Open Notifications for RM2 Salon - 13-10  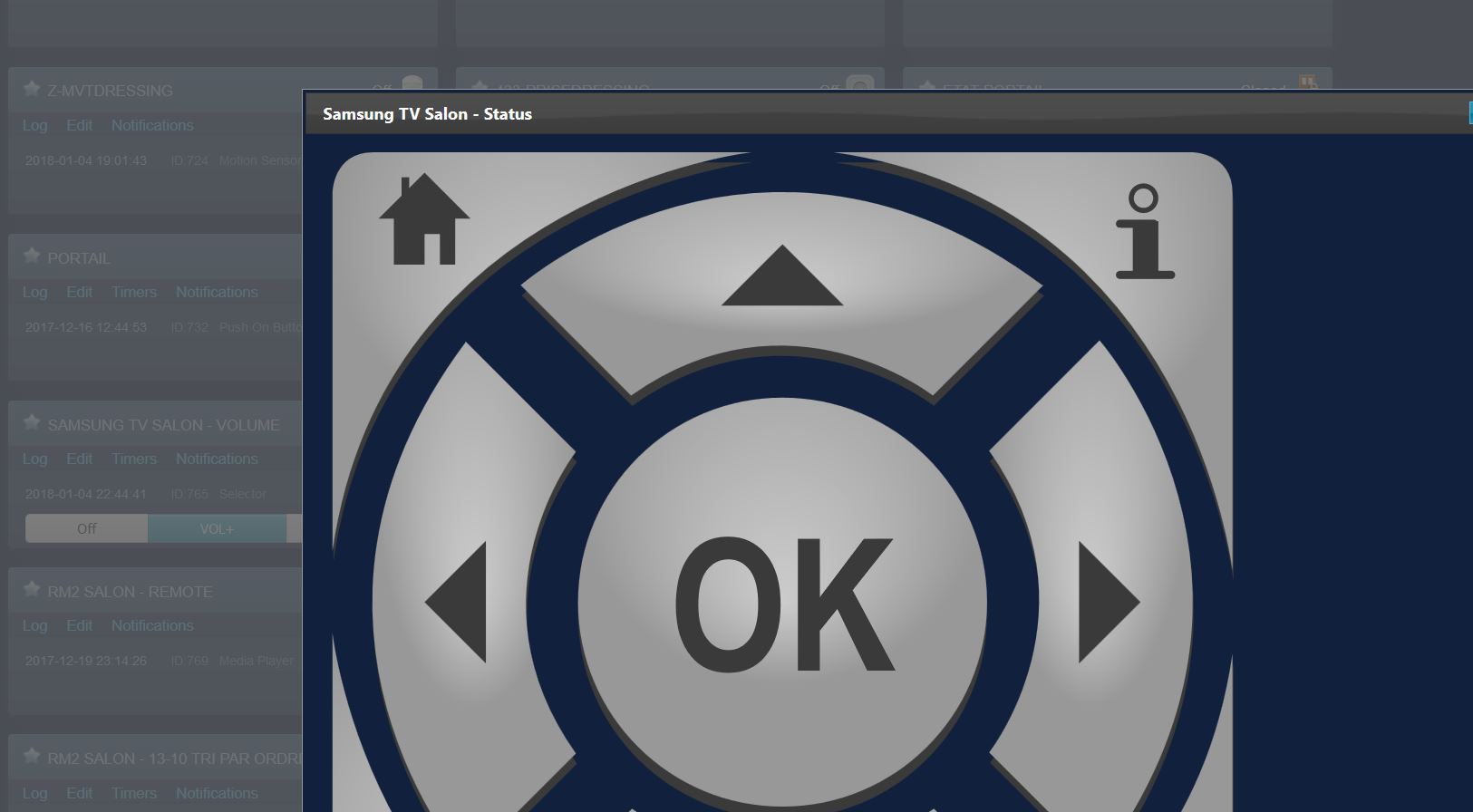(217, 793)
